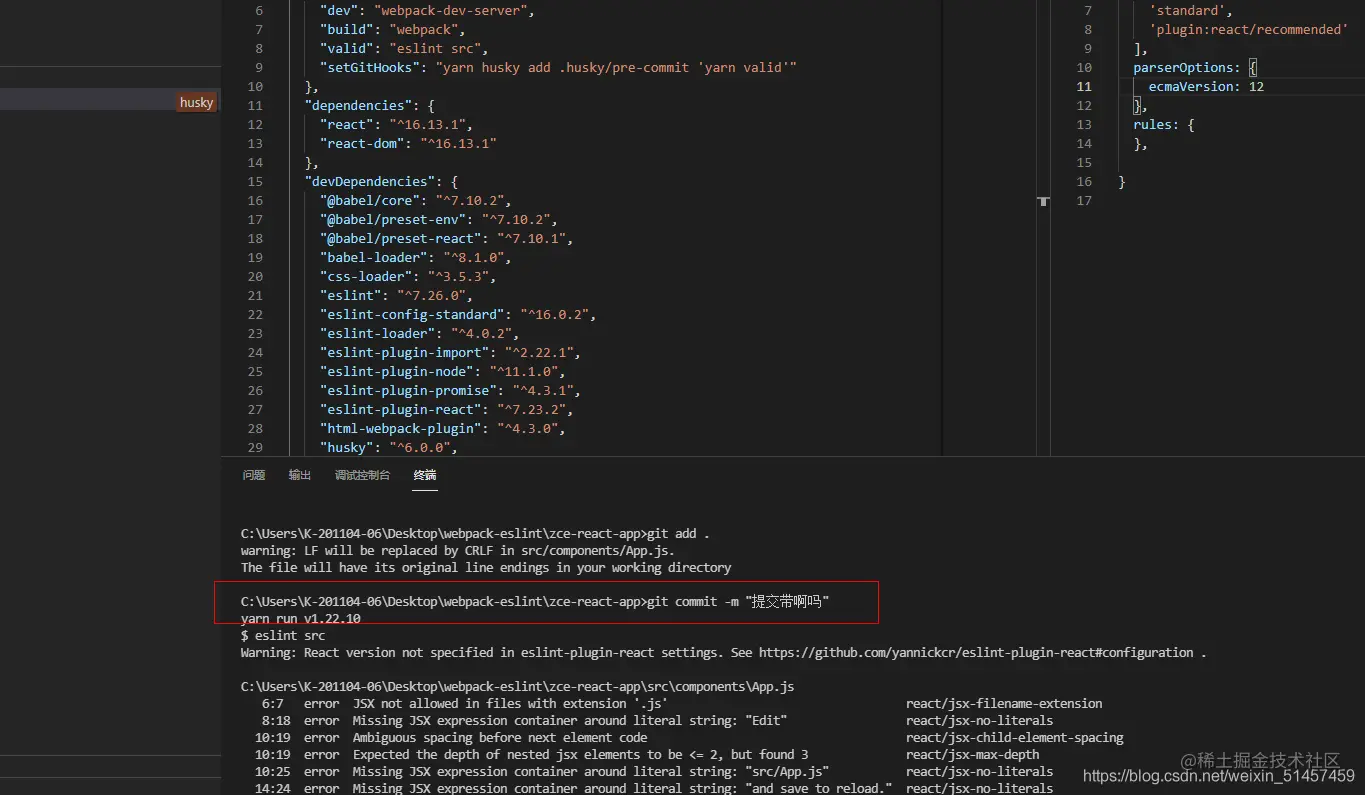Place cursor on the "setGitHooks" script line
Viewport: 1365px width, 795px height.
[x=558, y=68]
